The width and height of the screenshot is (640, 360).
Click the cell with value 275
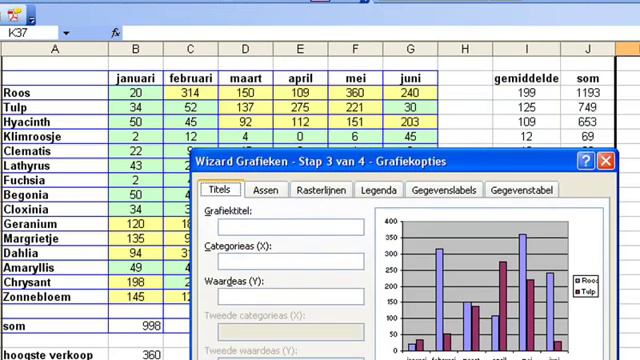tap(300, 108)
